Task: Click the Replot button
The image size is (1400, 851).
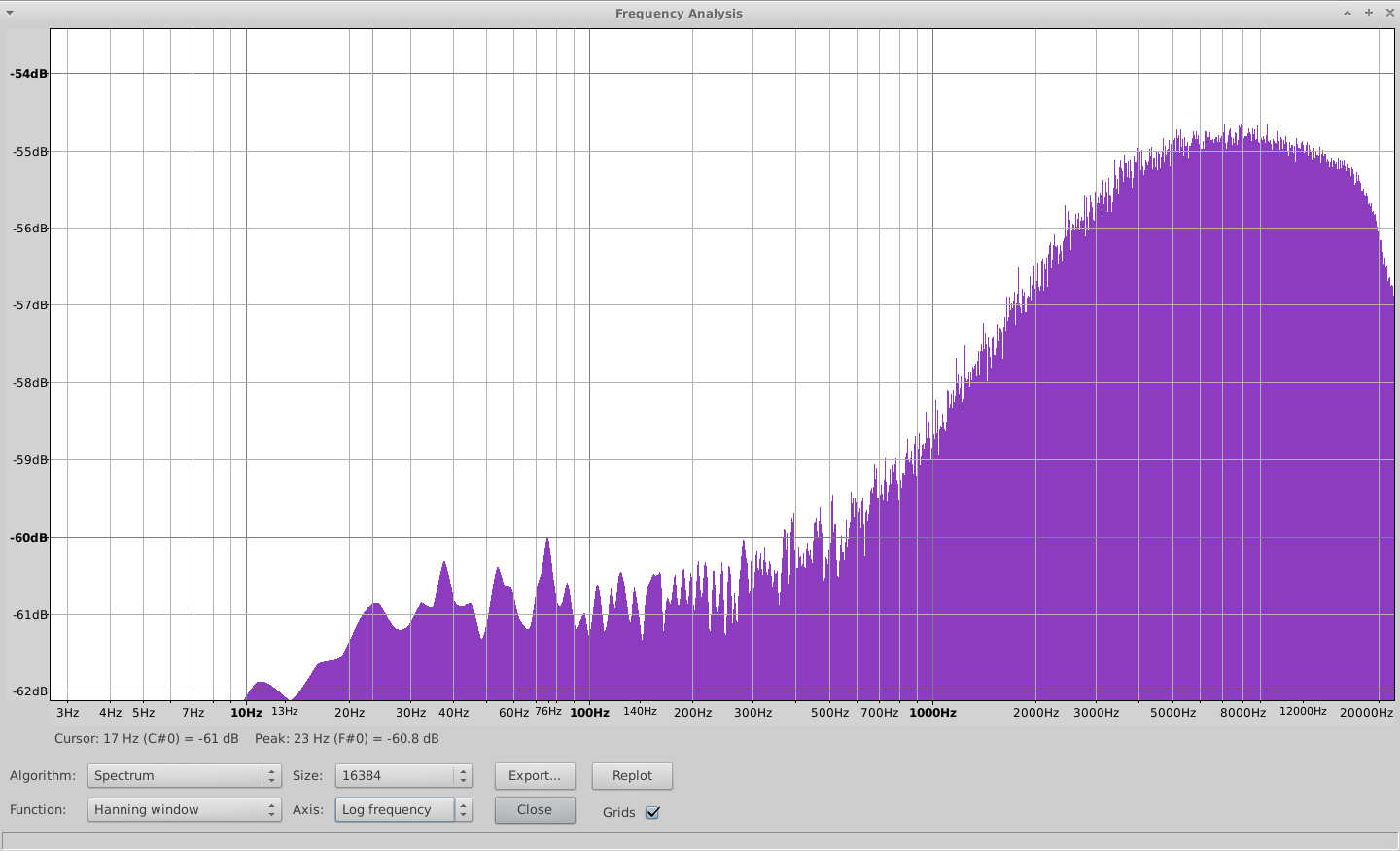Action: [x=632, y=775]
